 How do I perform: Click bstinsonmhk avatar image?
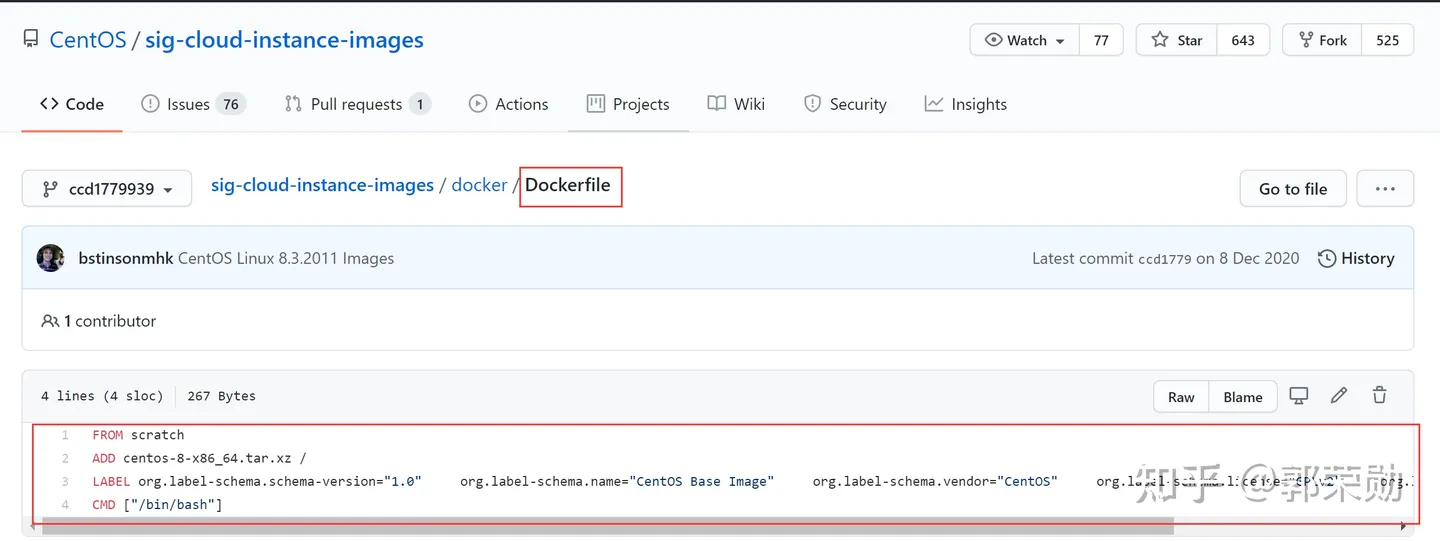[51, 258]
